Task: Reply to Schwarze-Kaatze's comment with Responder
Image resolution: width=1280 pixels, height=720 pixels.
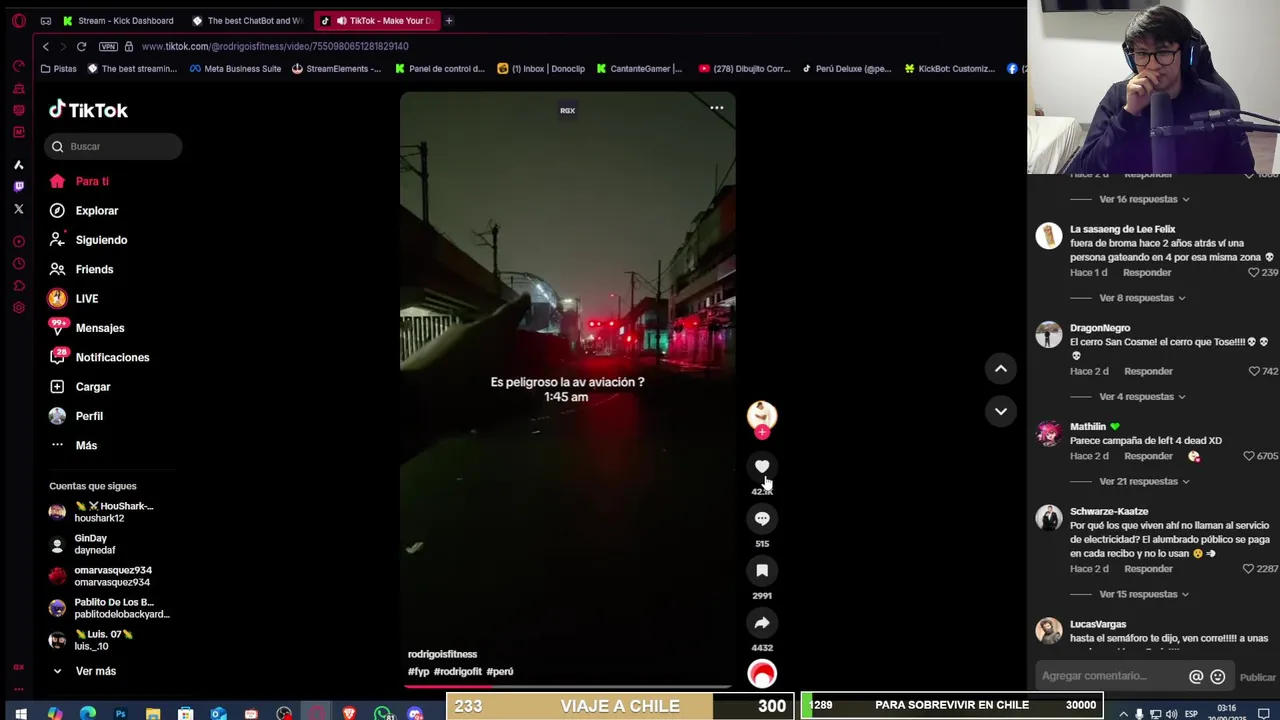Action: coord(1148,569)
